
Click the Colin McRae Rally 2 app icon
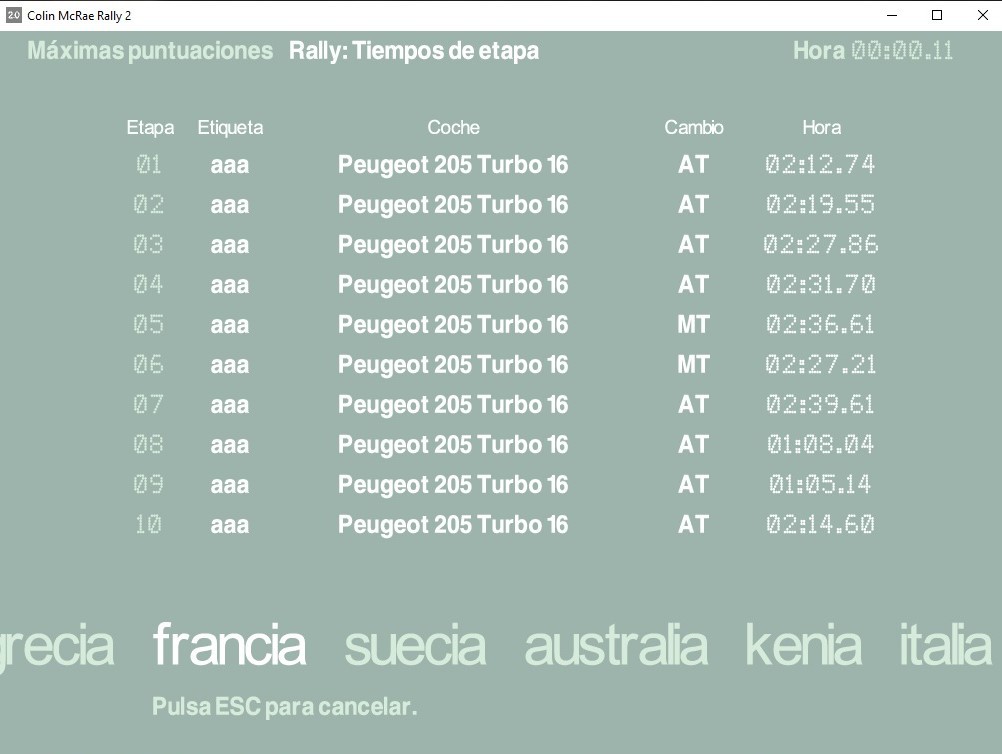pos(13,15)
